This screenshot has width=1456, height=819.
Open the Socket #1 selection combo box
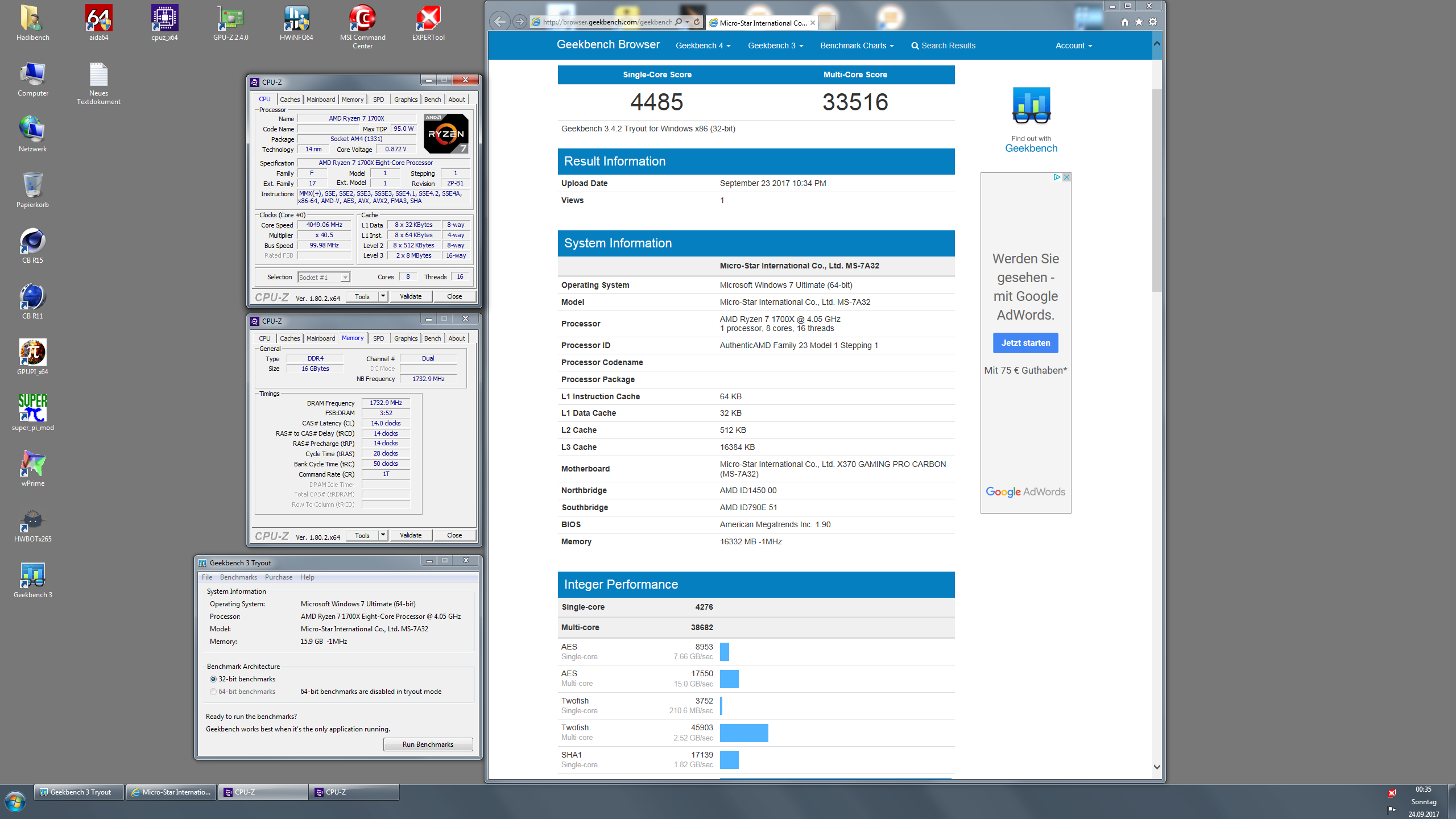click(x=324, y=277)
